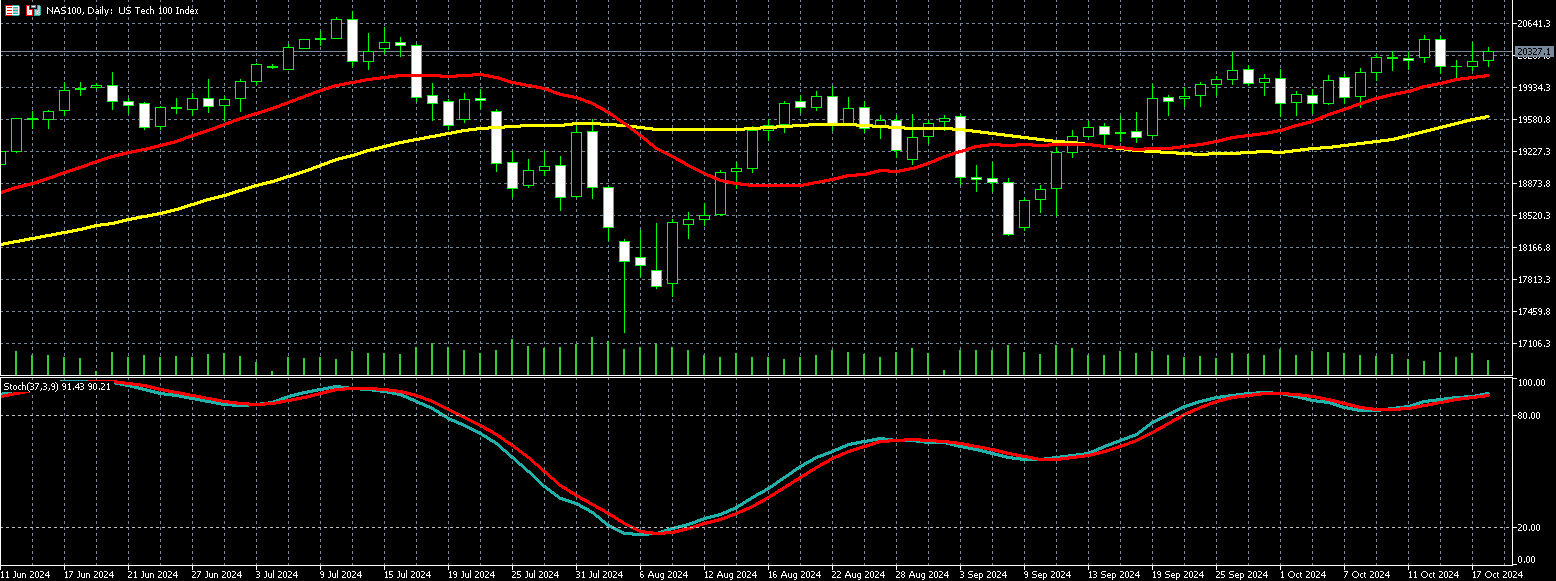Click the 17813.3 price scale label

click(x=1534, y=280)
